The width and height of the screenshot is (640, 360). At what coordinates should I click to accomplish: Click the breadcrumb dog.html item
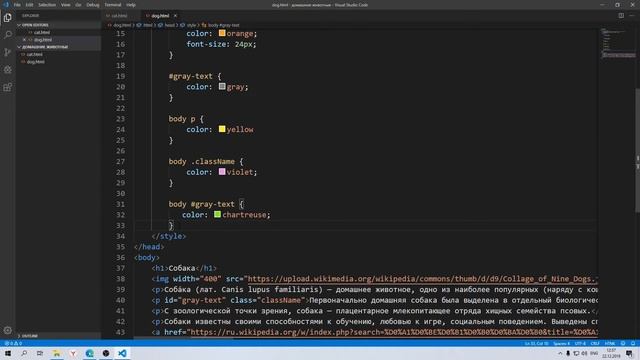coord(120,25)
